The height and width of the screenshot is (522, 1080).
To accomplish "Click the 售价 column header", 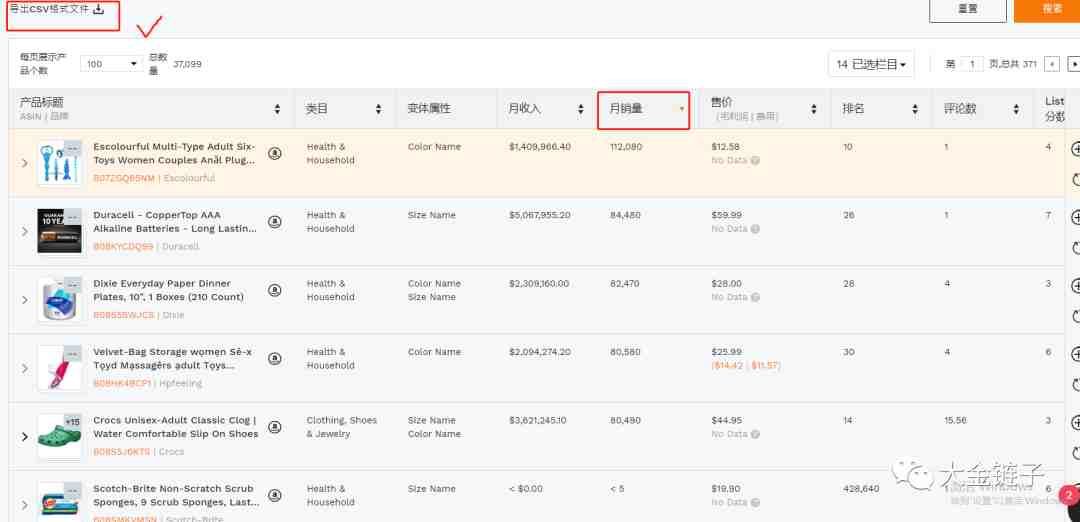I will tap(722, 103).
